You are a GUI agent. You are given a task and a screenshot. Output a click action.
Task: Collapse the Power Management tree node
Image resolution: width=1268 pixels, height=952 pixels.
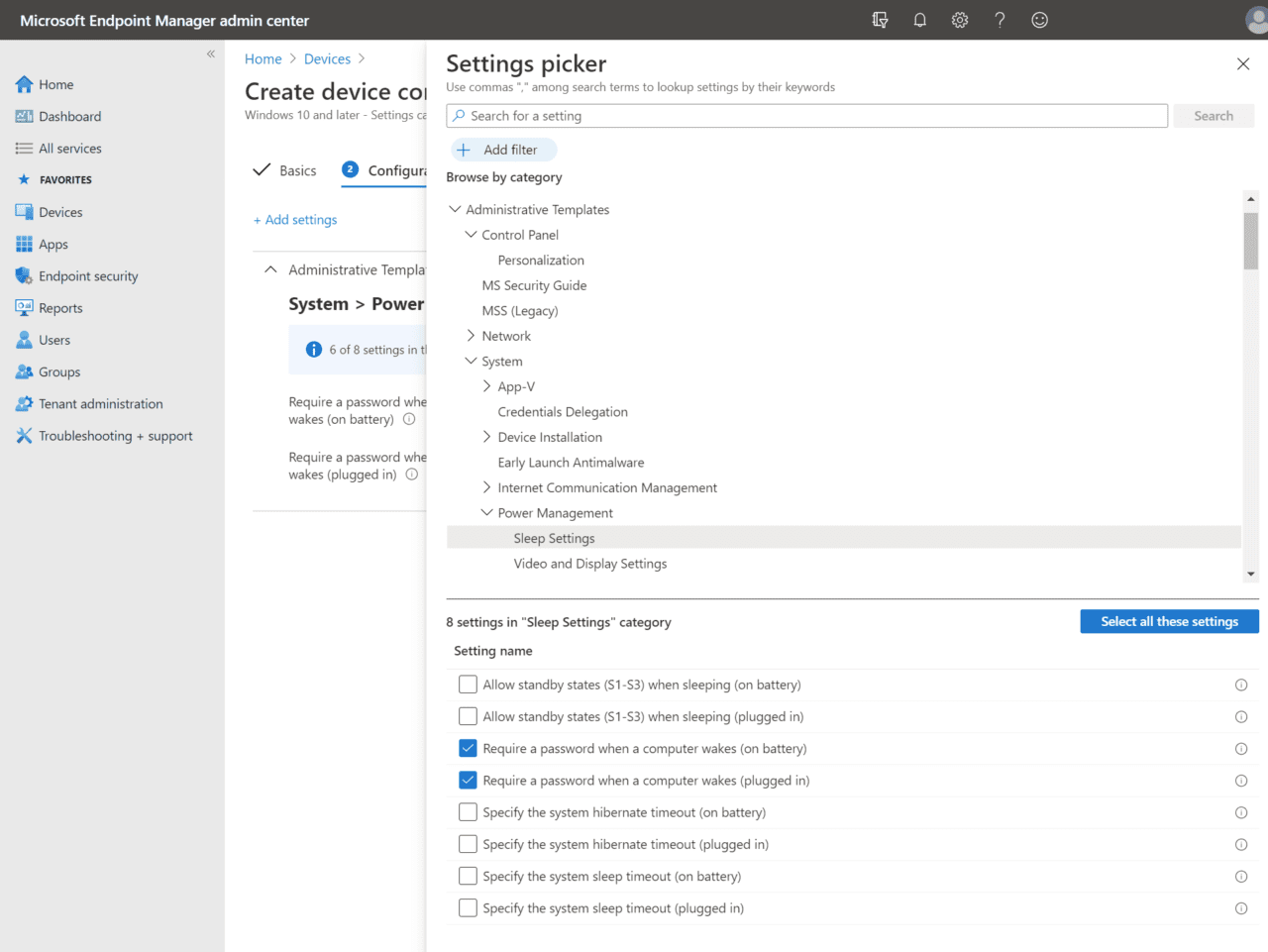[486, 512]
